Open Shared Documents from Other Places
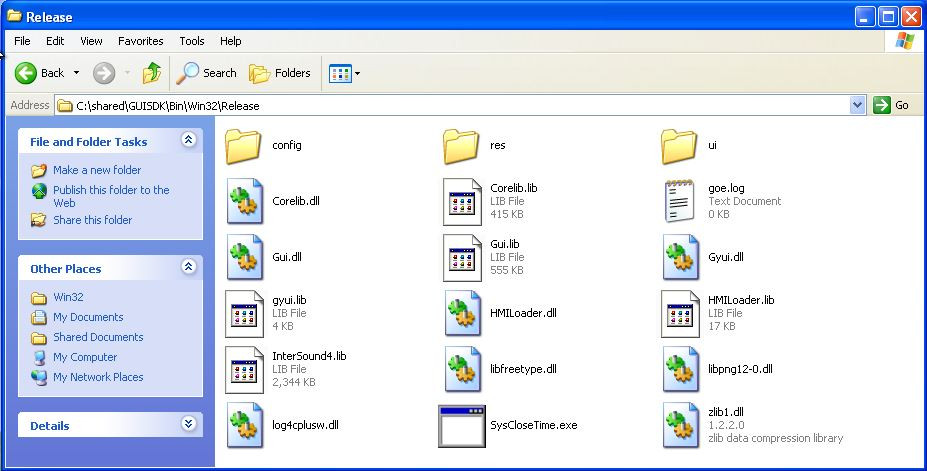 pos(98,337)
